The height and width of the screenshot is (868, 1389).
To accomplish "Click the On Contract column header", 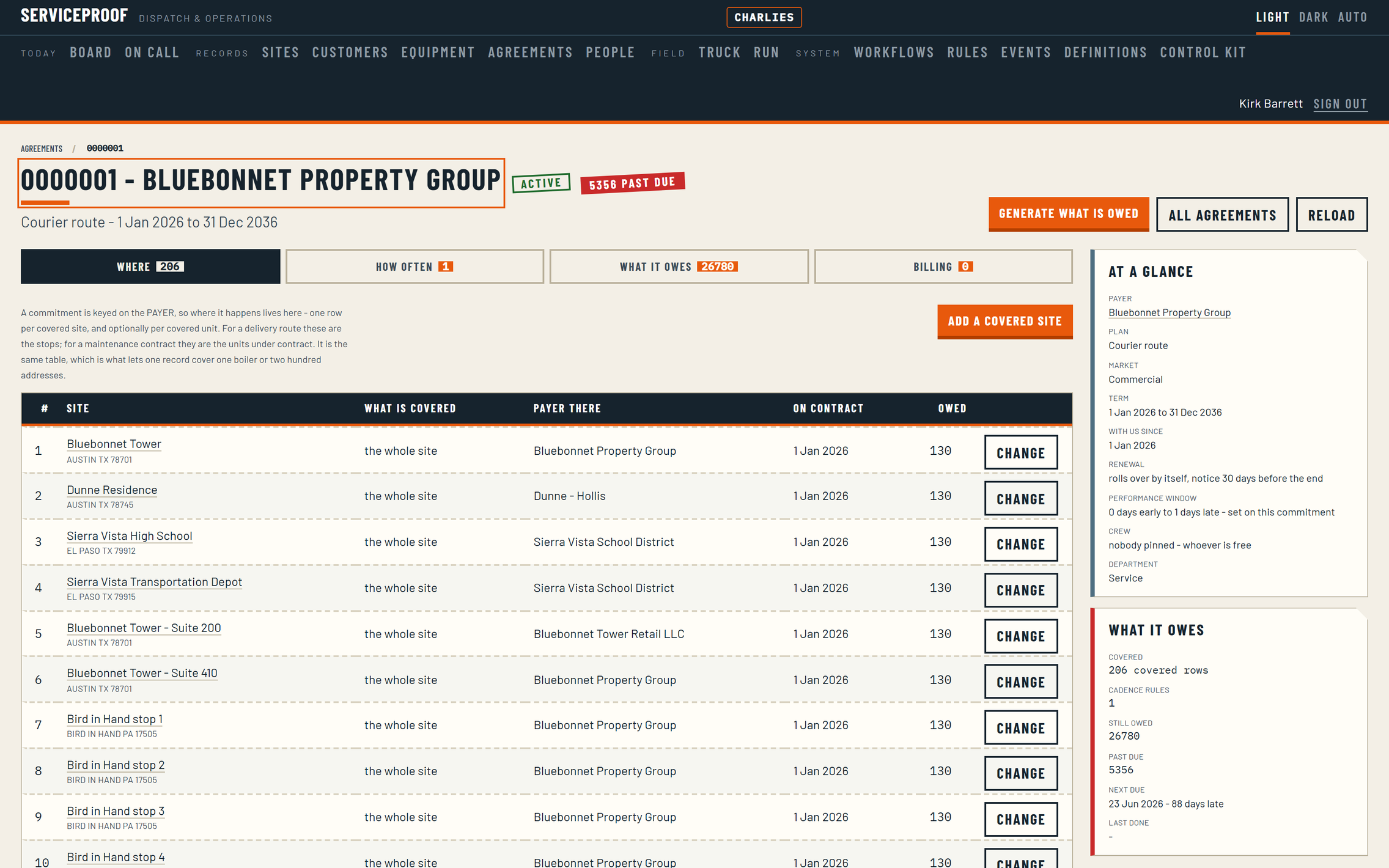I will point(828,408).
